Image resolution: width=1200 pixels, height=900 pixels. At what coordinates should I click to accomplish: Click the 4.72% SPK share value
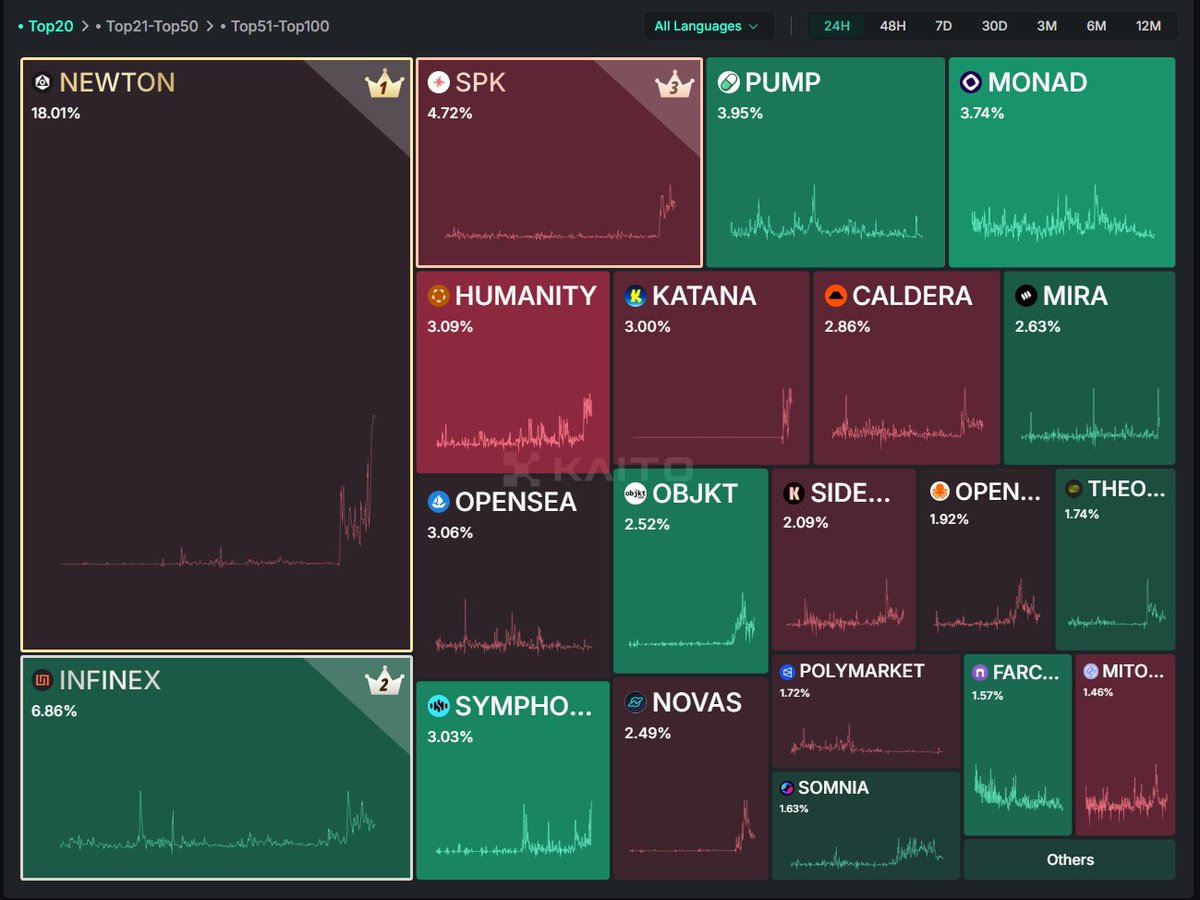click(x=450, y=113)
